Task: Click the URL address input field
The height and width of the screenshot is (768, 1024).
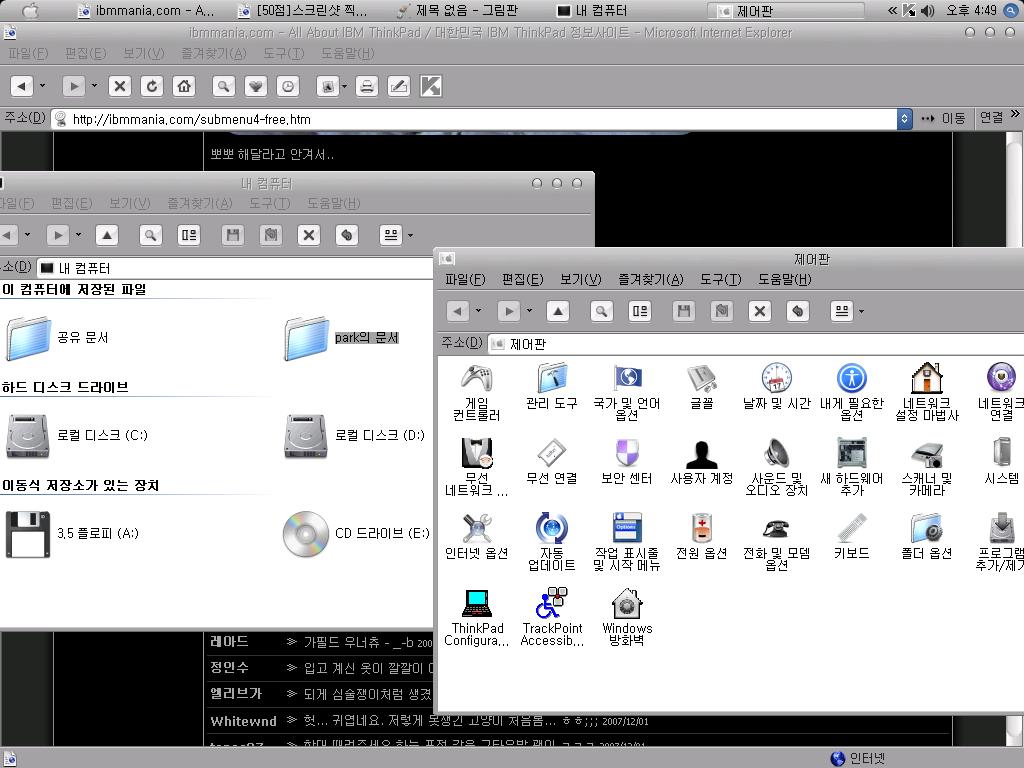Action: point(480,119)
